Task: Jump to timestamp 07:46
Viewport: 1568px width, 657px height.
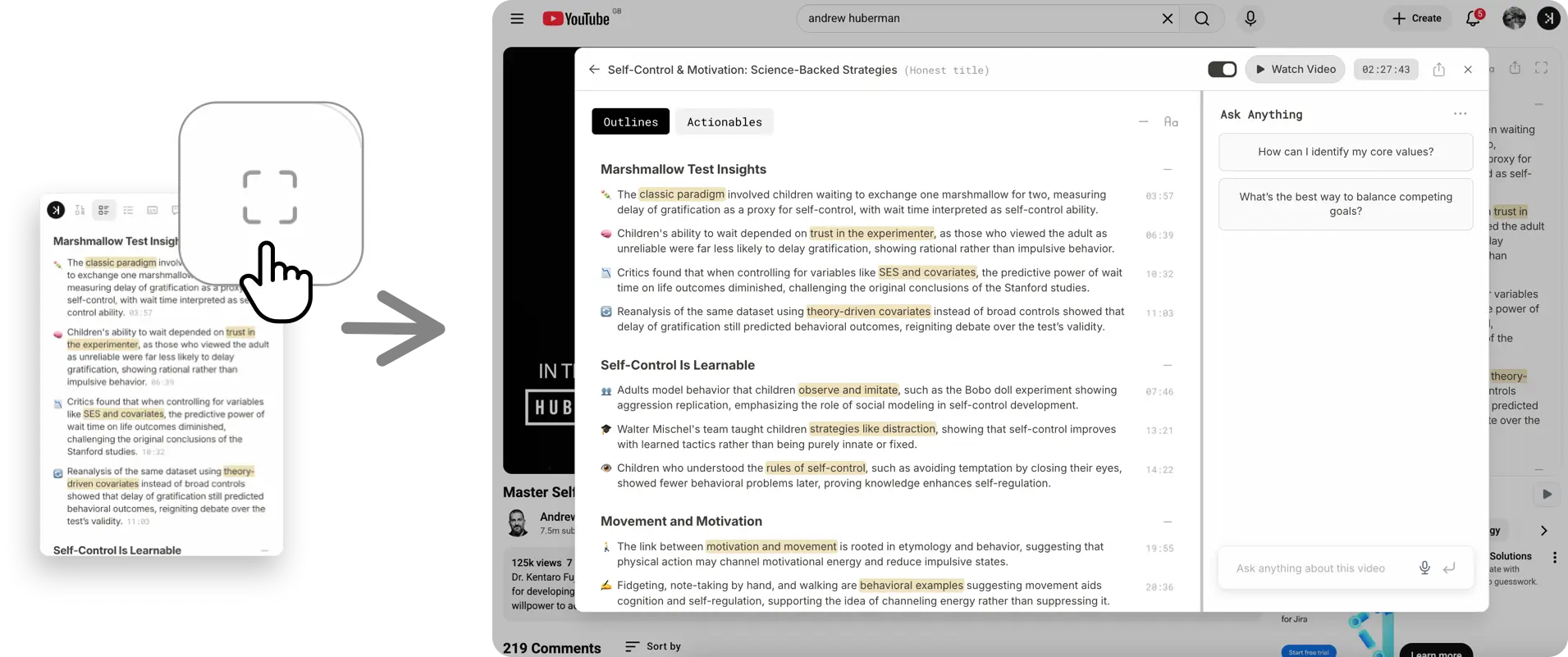Action: click(x=1159, y=392)
